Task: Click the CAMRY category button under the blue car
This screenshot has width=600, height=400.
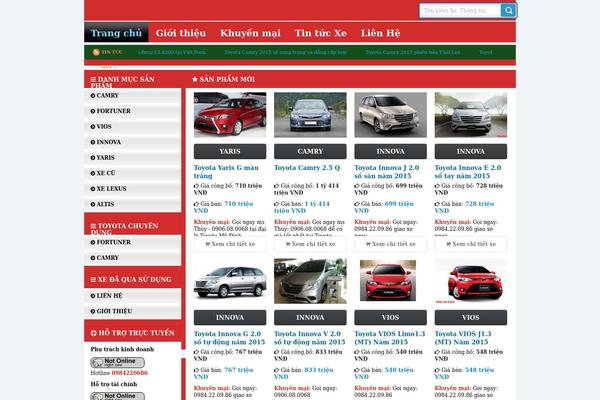Action: pyautogui.click(x=310, y=152)
